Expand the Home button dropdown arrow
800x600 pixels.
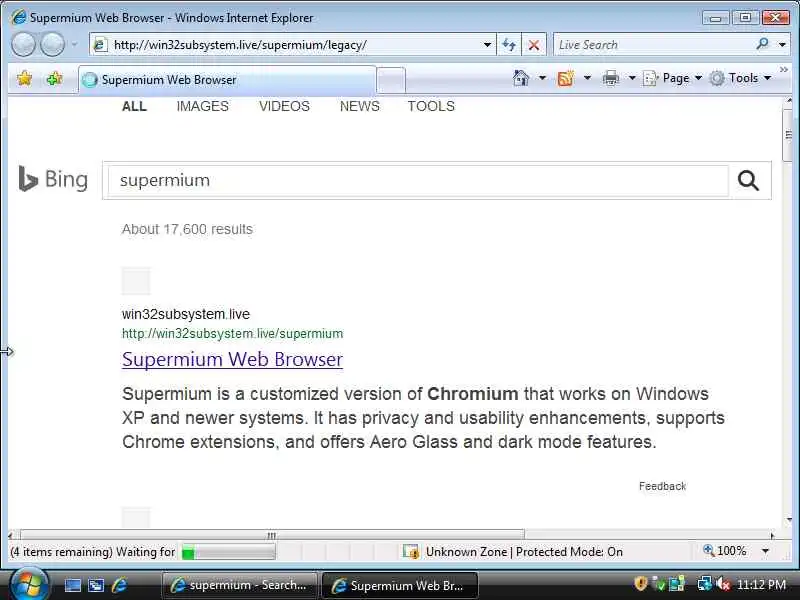click(542, 78)
